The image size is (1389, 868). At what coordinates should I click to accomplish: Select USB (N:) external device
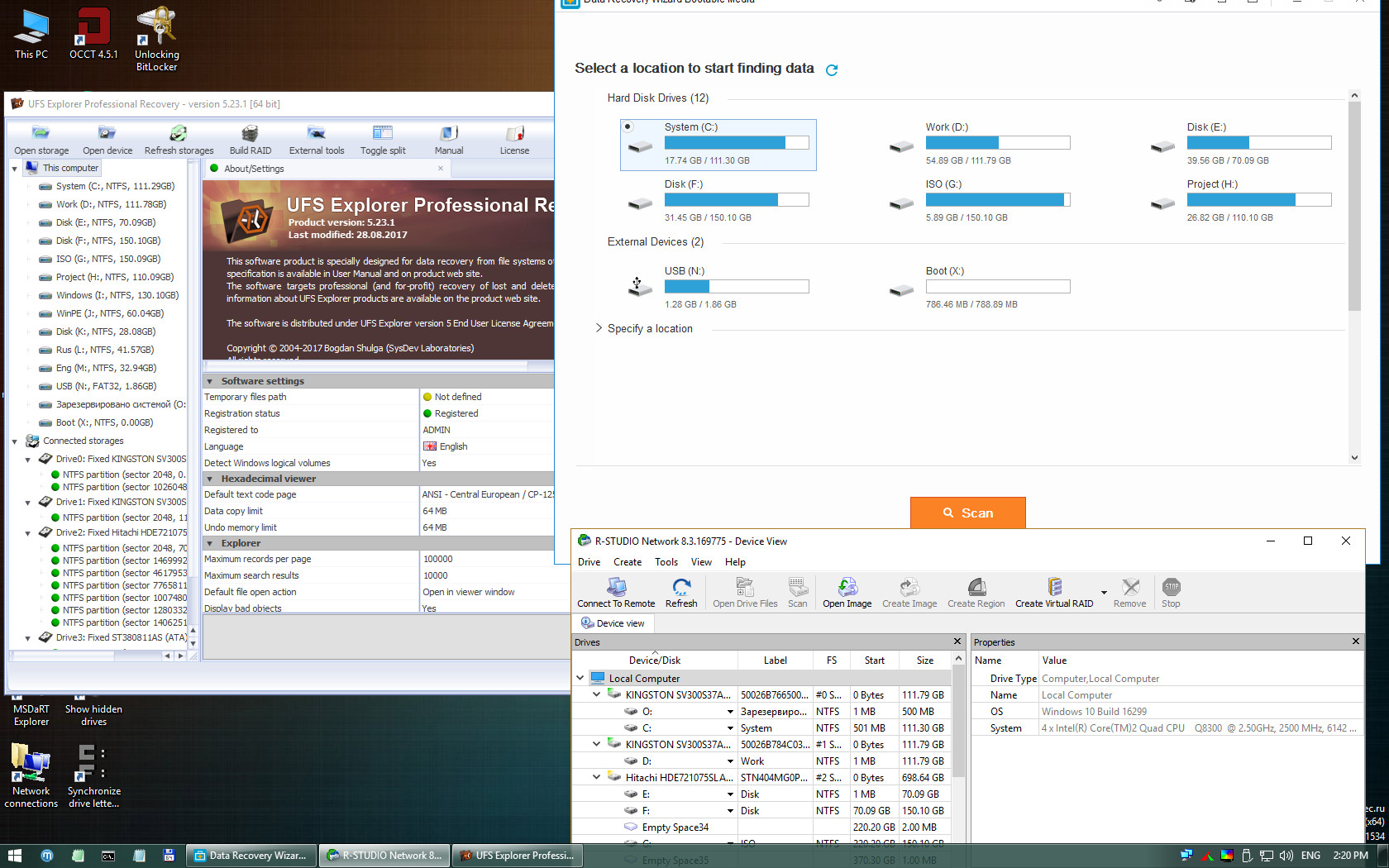[718, 288]
